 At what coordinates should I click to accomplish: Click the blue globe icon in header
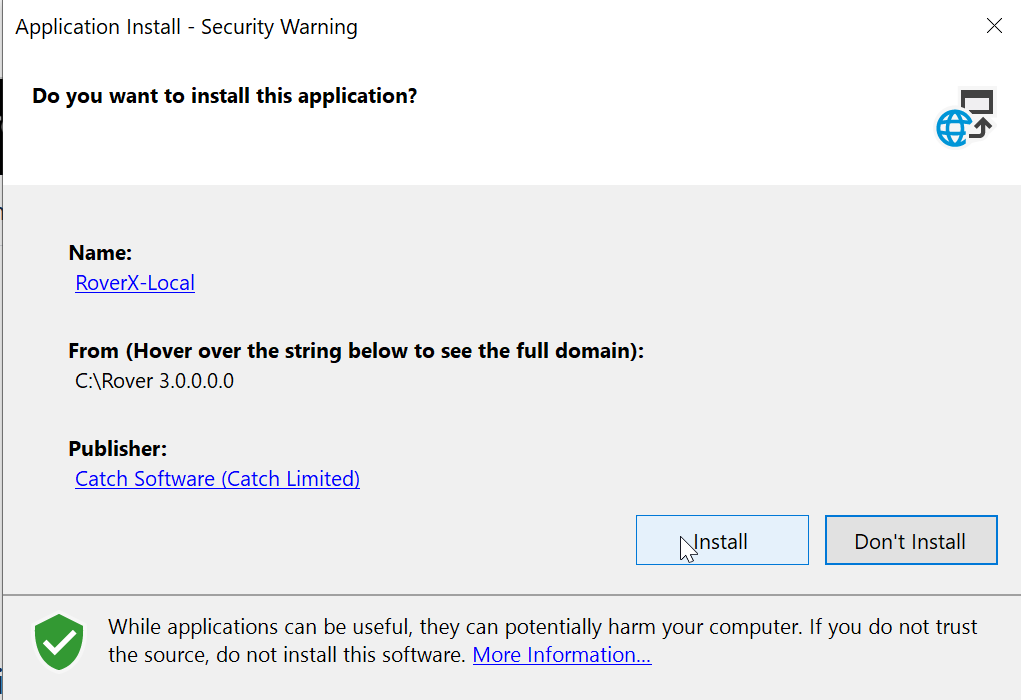click(x=953, y=128)
